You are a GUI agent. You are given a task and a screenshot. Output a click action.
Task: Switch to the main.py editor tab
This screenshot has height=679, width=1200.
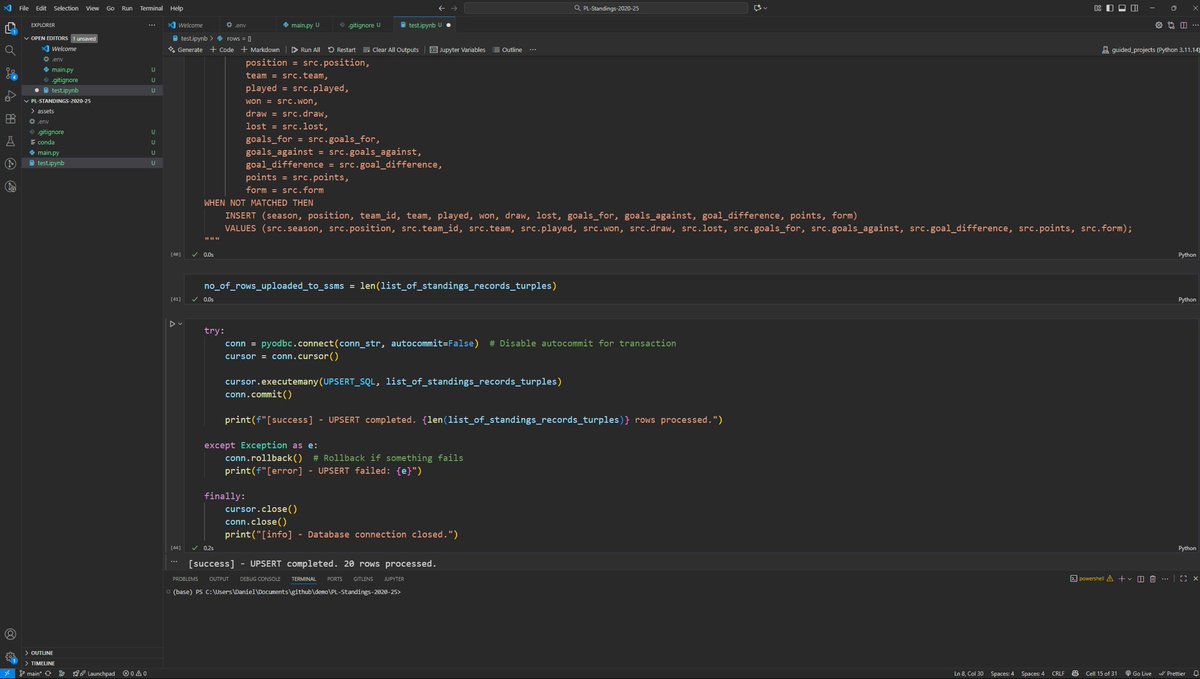pyautogui.click(x=302, y=24)
